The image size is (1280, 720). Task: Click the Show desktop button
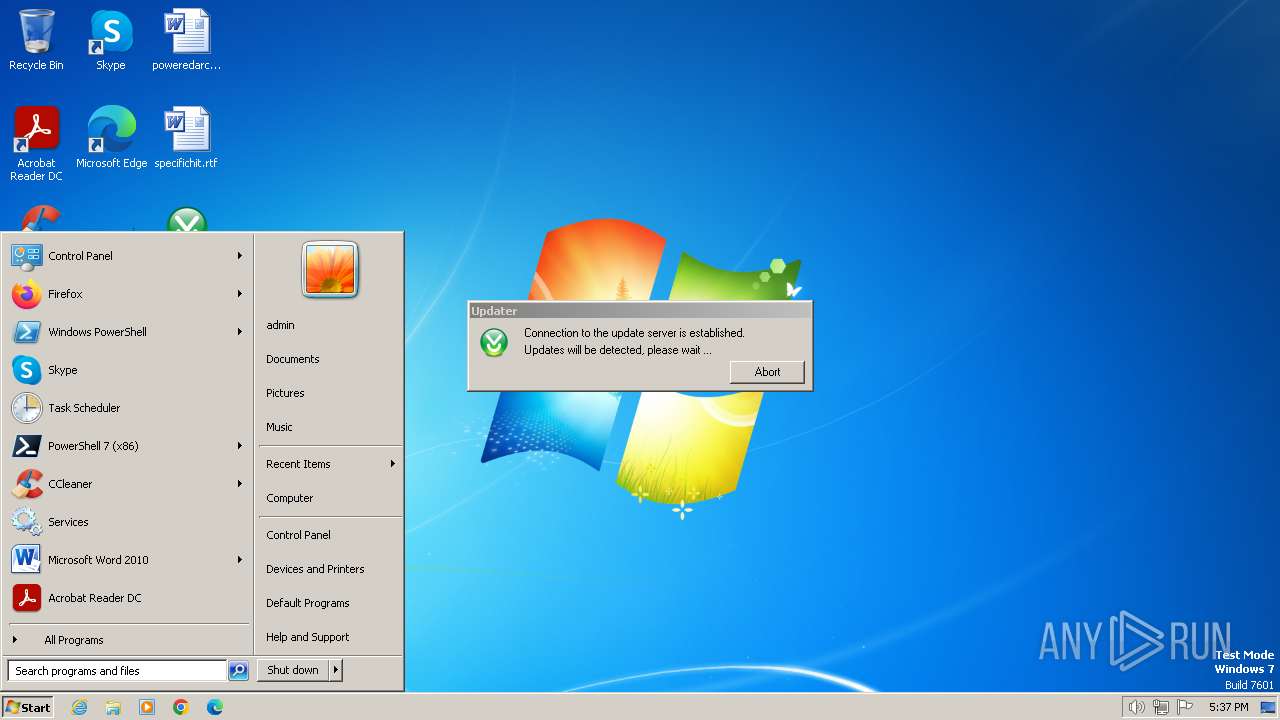click(1268, 707)
